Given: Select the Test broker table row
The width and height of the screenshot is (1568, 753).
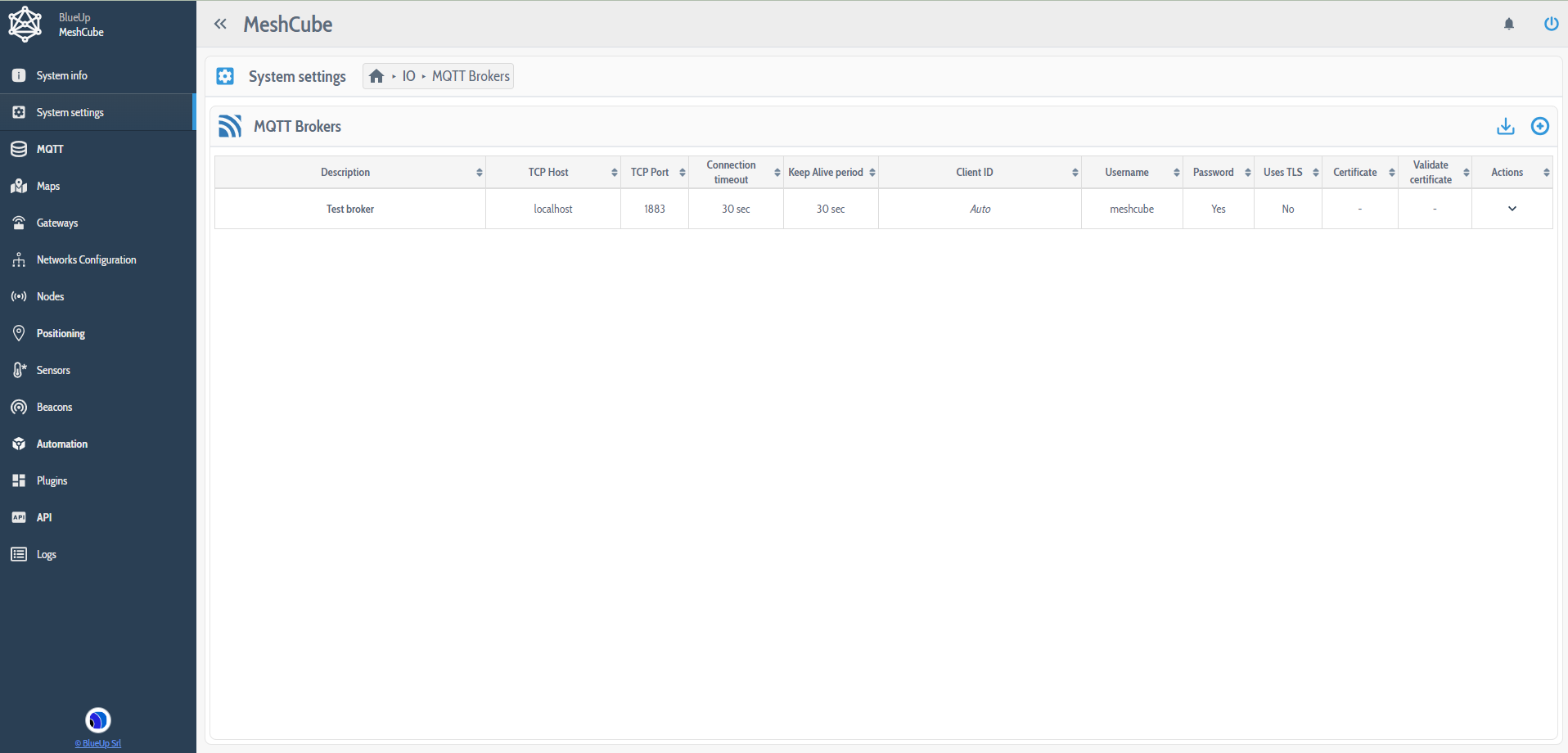Looking at the screenshot, I should pyautogui.click(x=349, y=209).
